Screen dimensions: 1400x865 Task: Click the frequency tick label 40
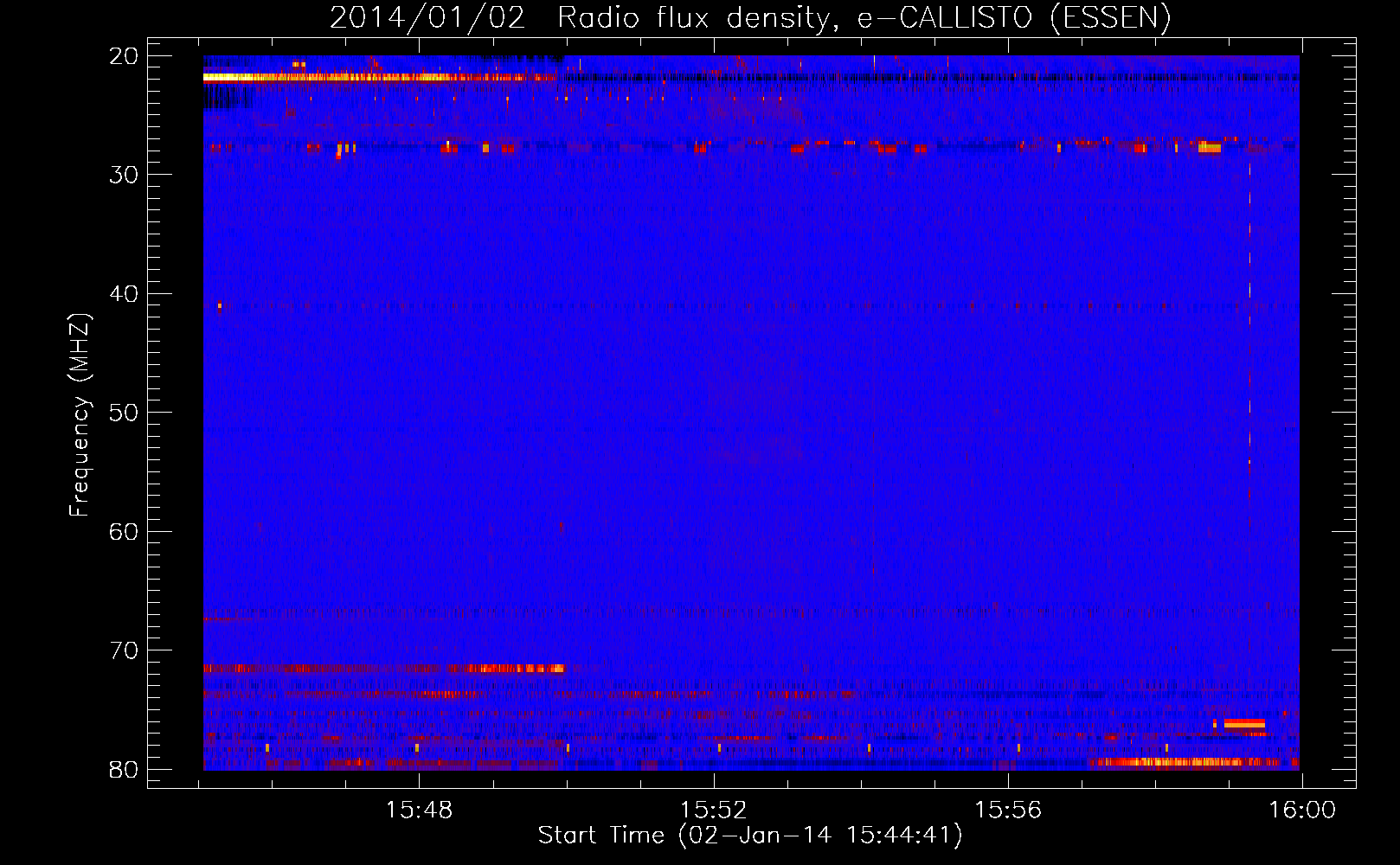pos(125,294)
